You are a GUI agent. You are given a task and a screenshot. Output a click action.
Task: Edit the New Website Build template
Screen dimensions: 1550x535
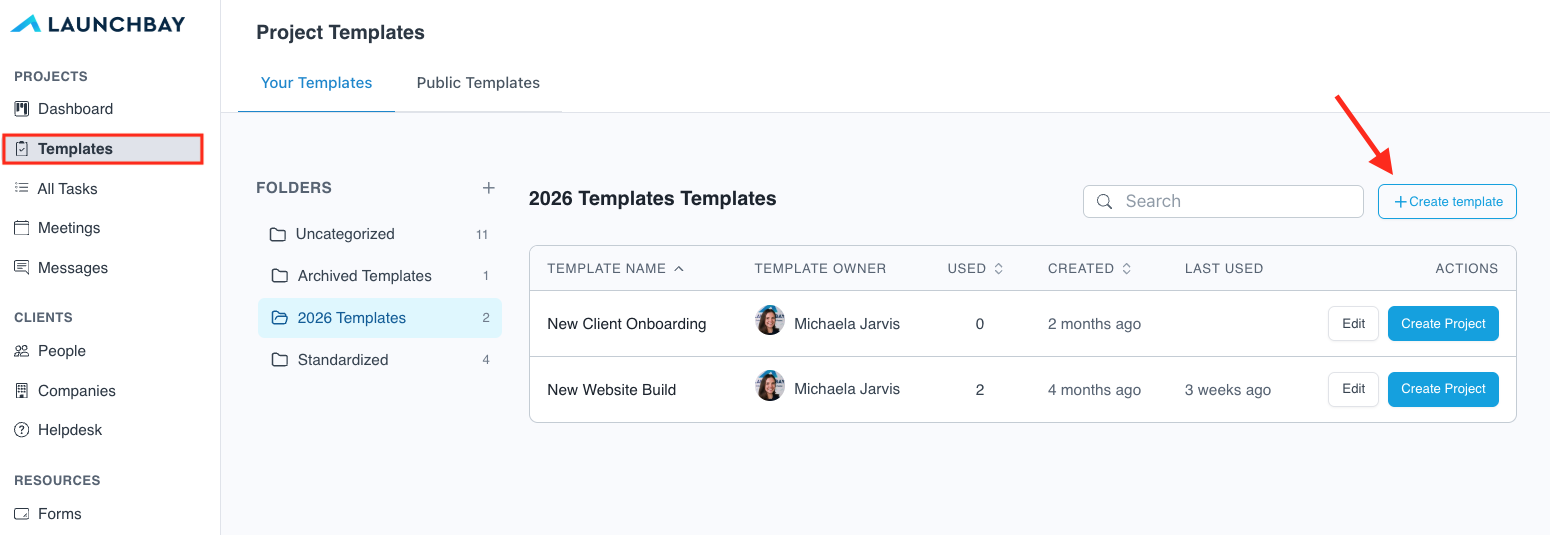pos(1353,389)
